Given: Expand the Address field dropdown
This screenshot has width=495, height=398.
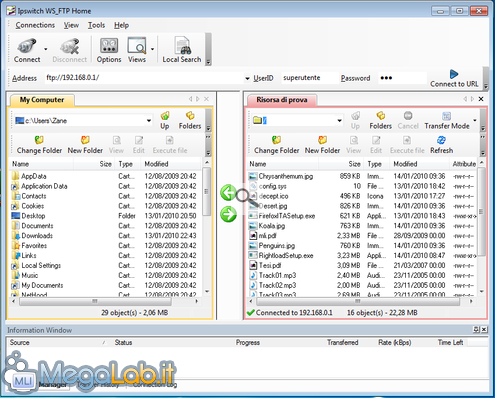Looking at the screenshot, I should 247,79.
